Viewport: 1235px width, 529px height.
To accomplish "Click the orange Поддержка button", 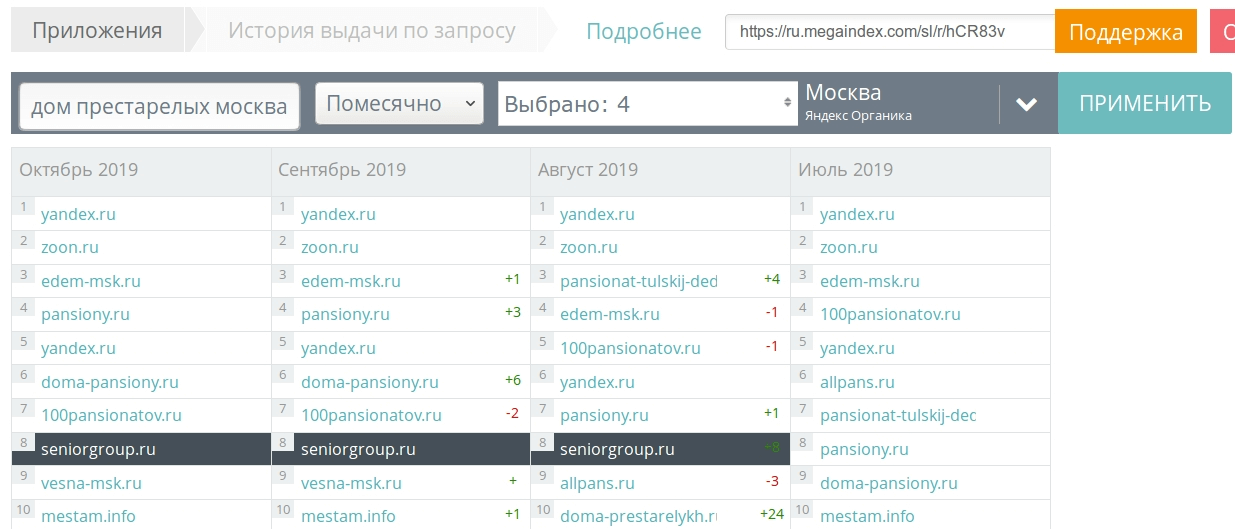I will pyautogui.click(x=1125, y=32).
